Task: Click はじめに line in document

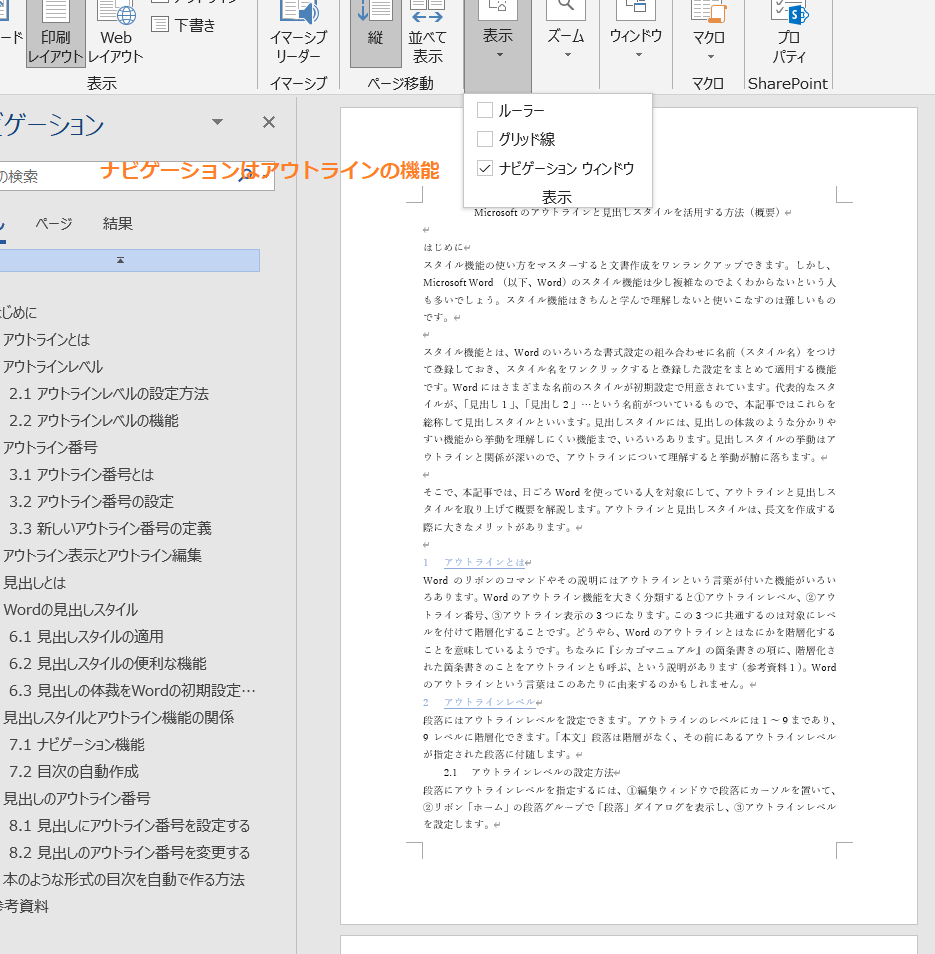Action: (x=443, y=248)
